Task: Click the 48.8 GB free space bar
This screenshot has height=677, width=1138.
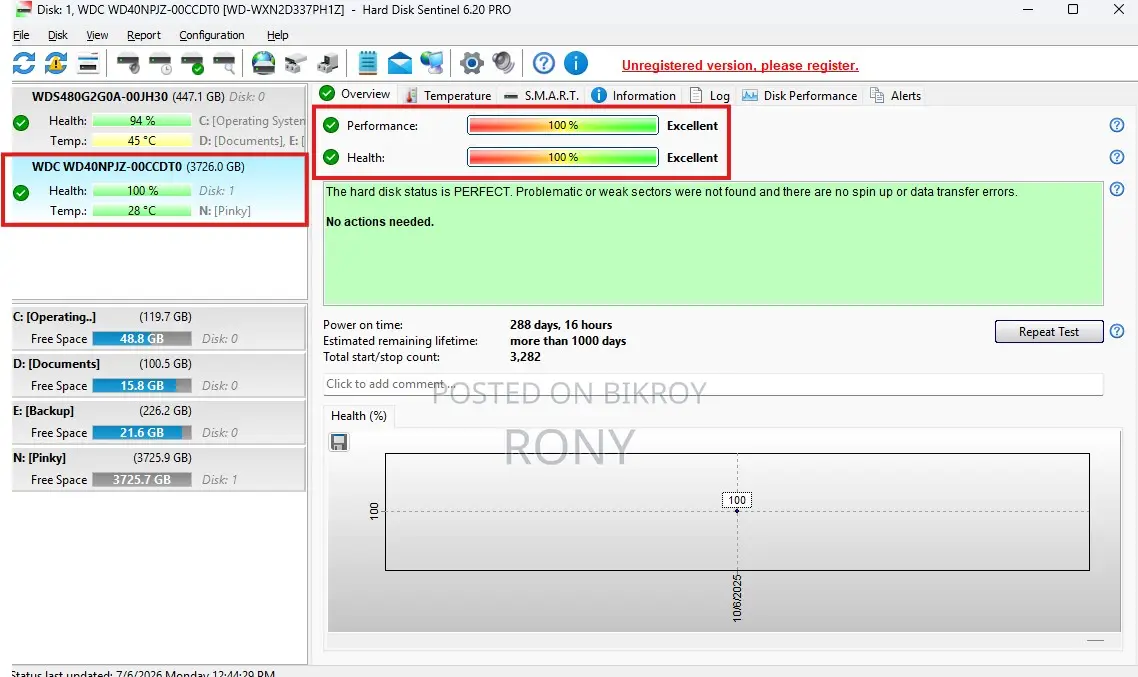Action: (x=142, y=338)
